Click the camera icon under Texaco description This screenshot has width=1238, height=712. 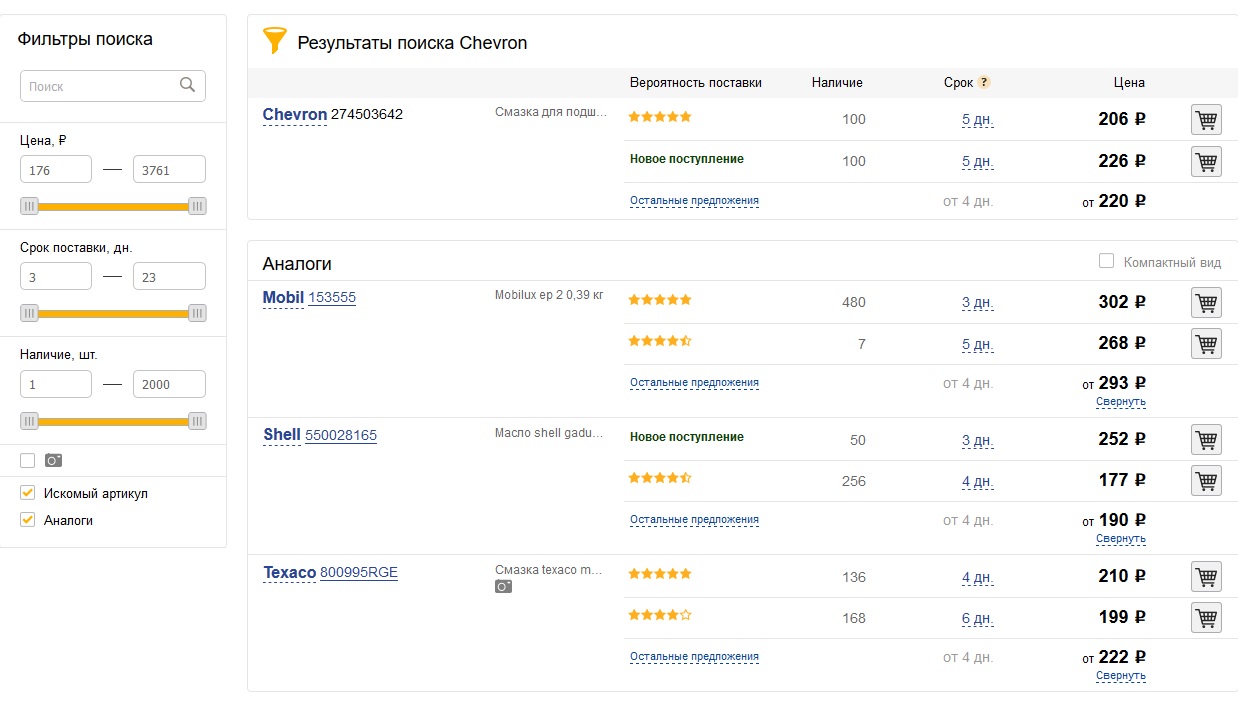pyautogui.click(x=503, y=587)
